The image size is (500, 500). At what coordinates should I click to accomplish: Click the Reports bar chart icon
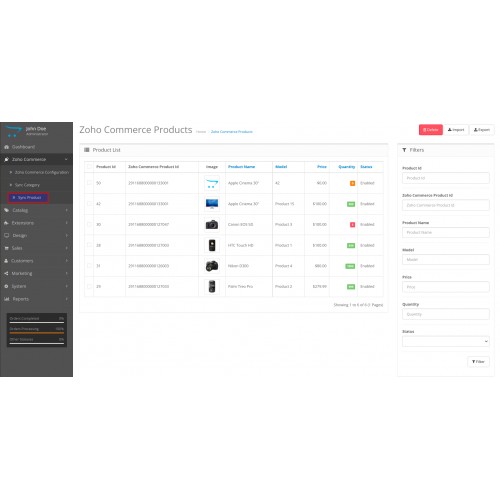point(6,299)
